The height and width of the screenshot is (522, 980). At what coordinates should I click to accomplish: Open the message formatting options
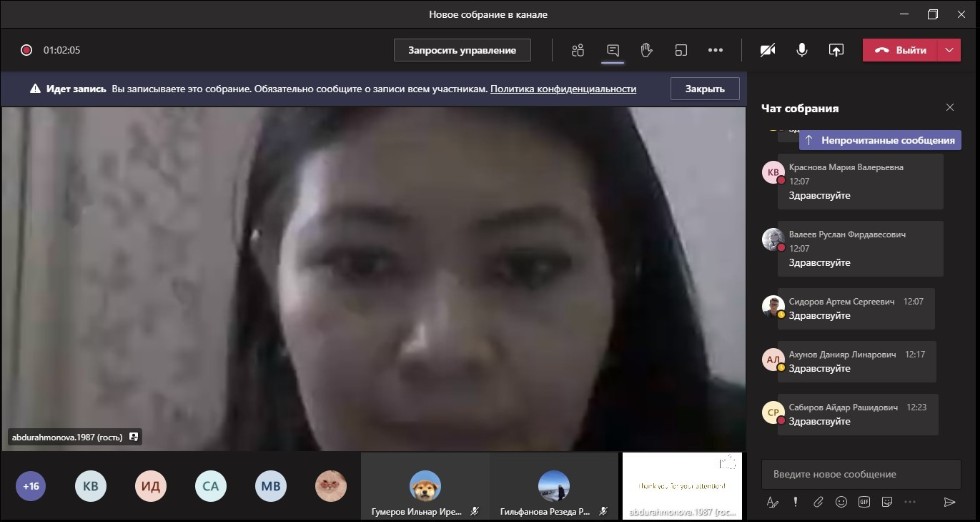pos(772,502)
